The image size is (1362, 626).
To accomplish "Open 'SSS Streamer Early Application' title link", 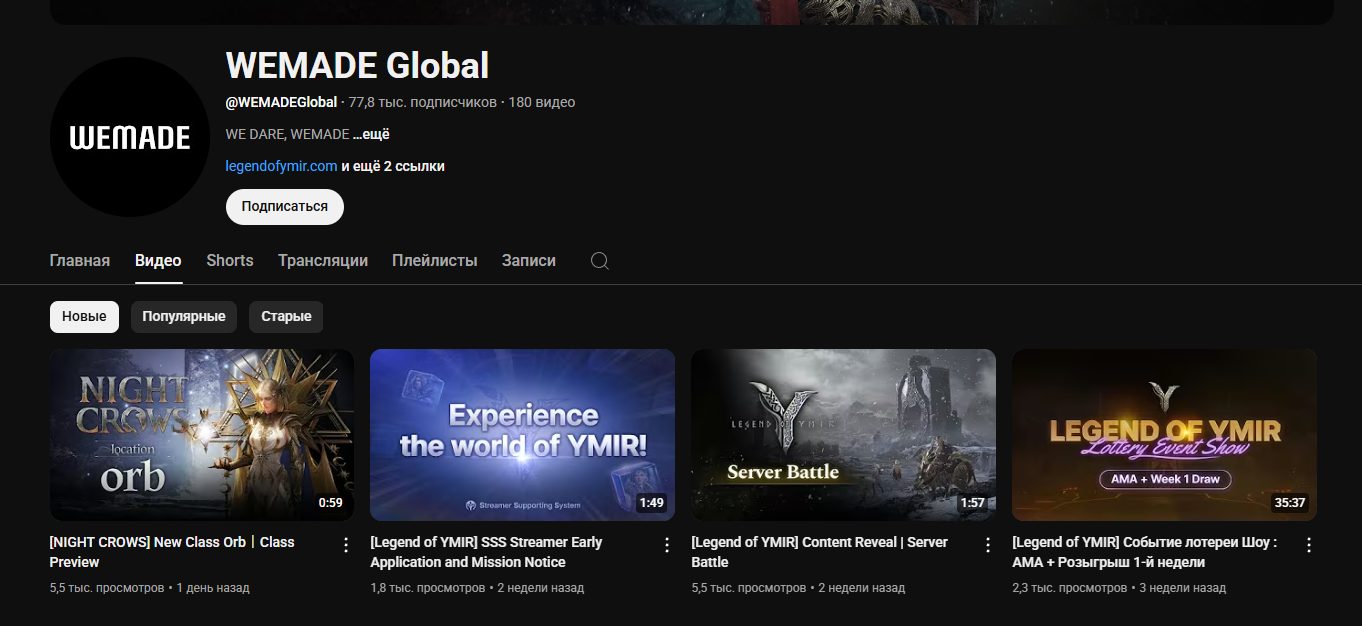I will 486,552.
